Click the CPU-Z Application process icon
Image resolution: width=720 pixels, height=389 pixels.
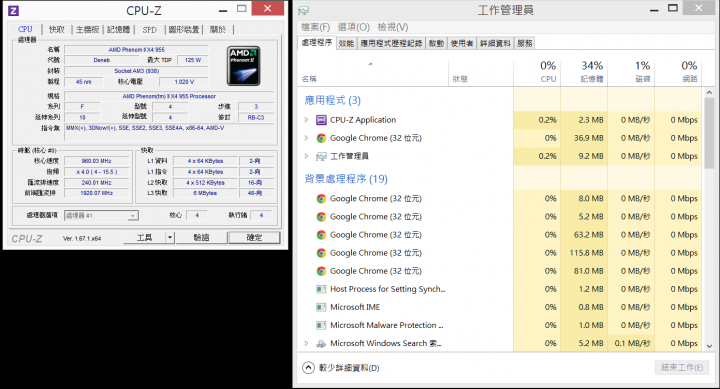pyautogui.click(x=321, y=120)
